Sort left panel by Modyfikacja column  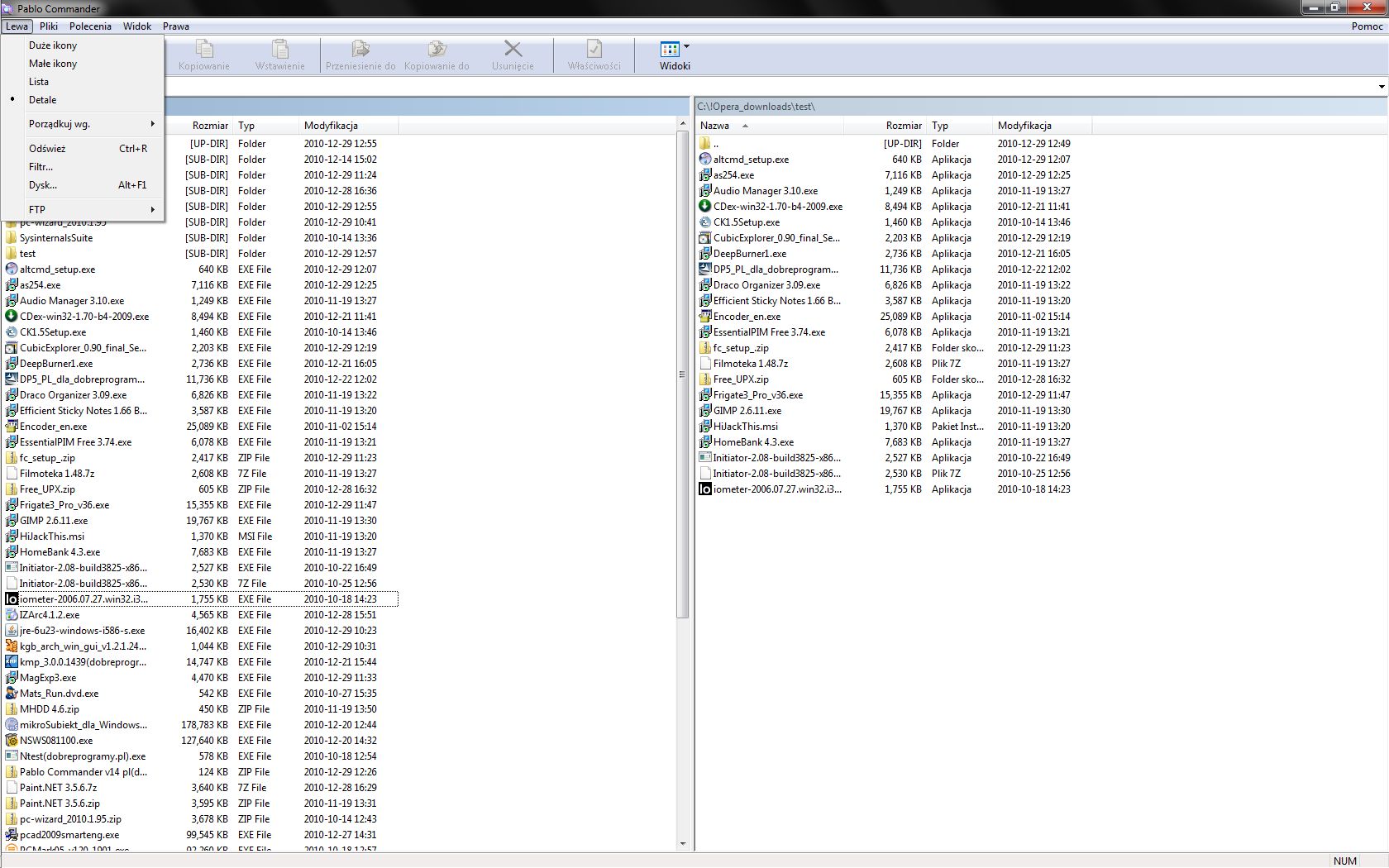point(348,126)
